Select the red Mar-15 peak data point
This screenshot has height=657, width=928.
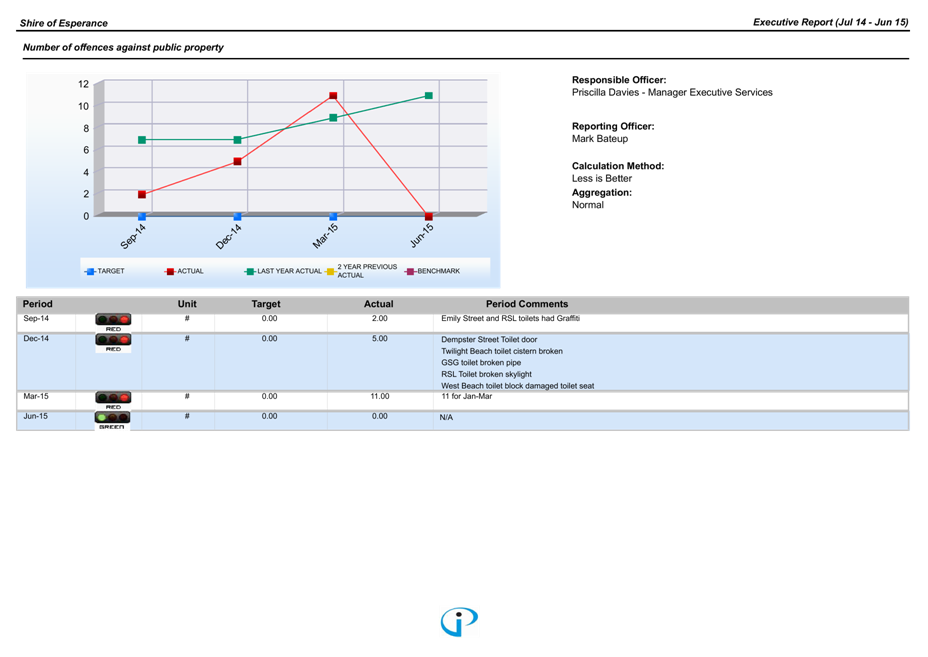[333, 96]
